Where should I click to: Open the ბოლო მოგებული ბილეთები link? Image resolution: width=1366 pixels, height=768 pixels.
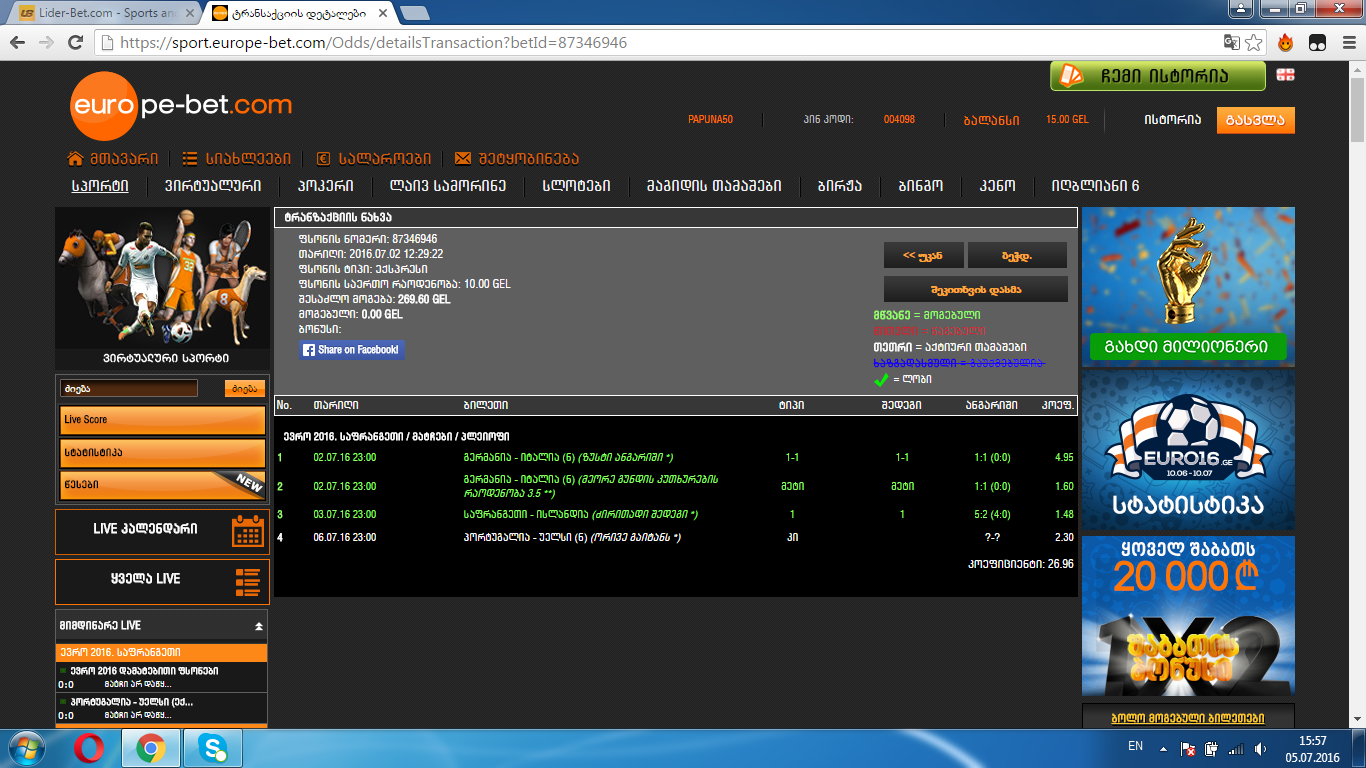[x=1188, y=718]
